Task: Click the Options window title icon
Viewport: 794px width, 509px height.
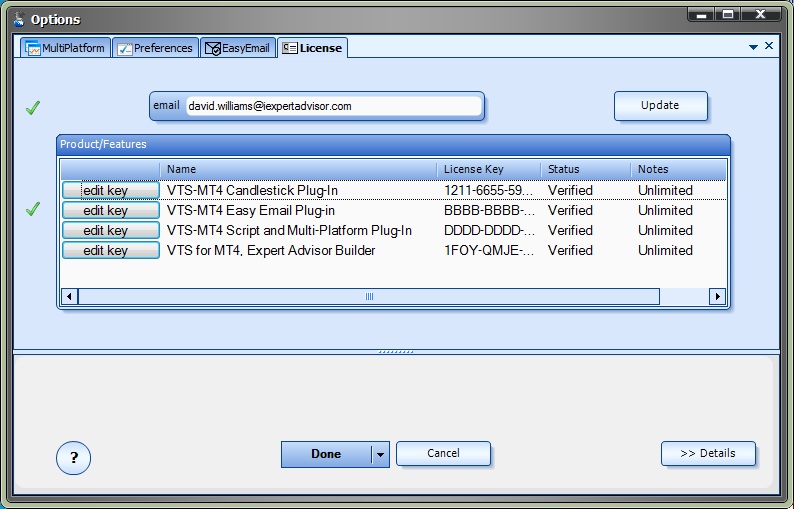Action: click(x=19, y=19)
